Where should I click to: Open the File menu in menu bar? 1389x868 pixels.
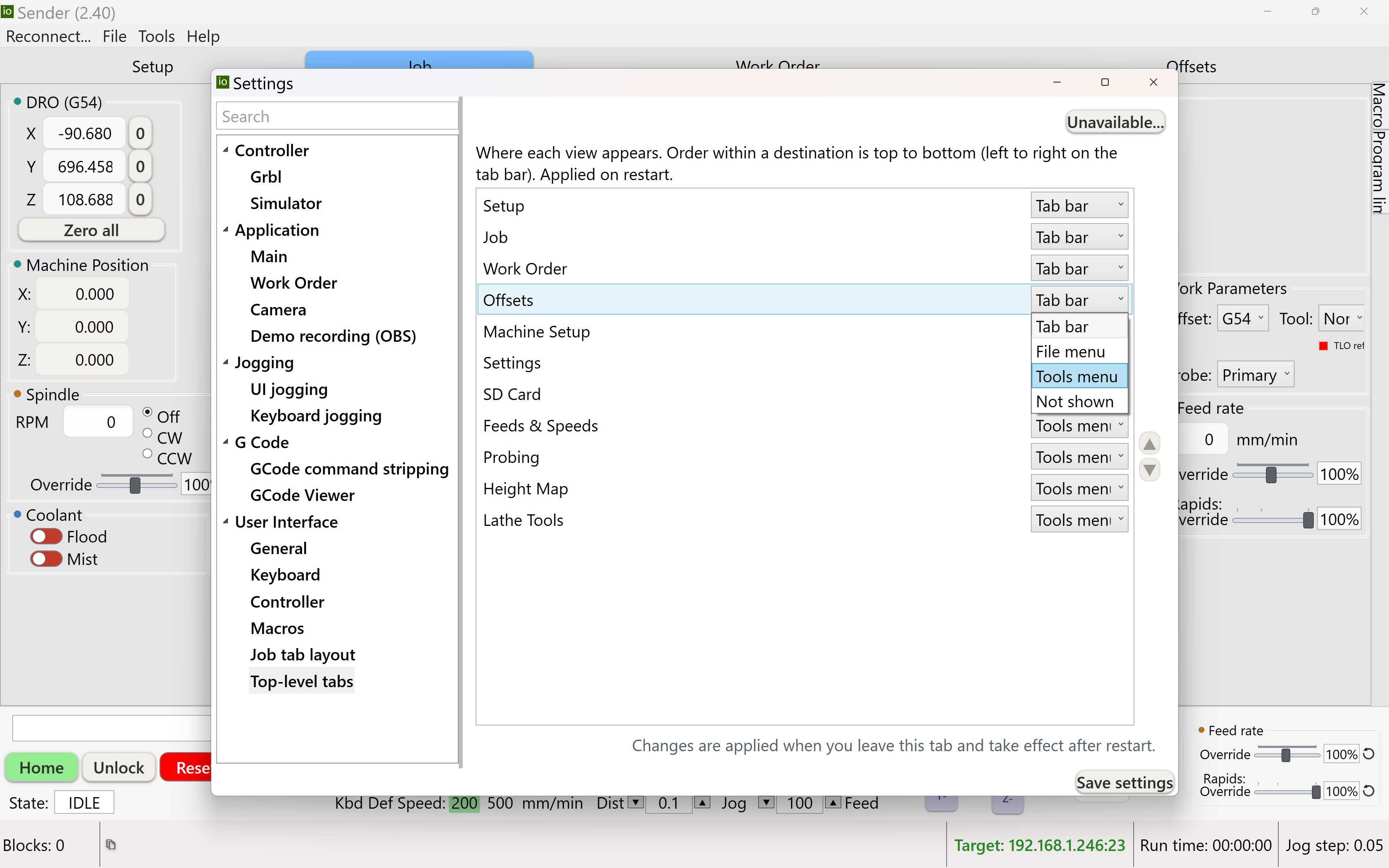(x=114, y=36)
